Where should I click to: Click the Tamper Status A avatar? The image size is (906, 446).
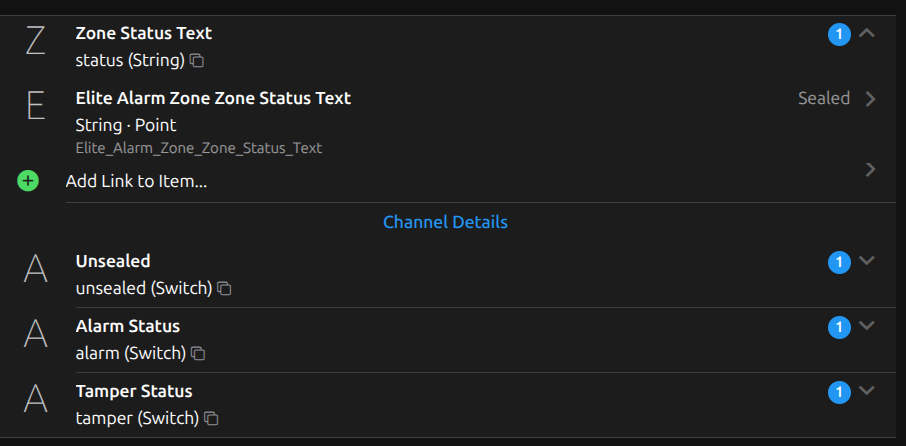click(x=35, y=400)
